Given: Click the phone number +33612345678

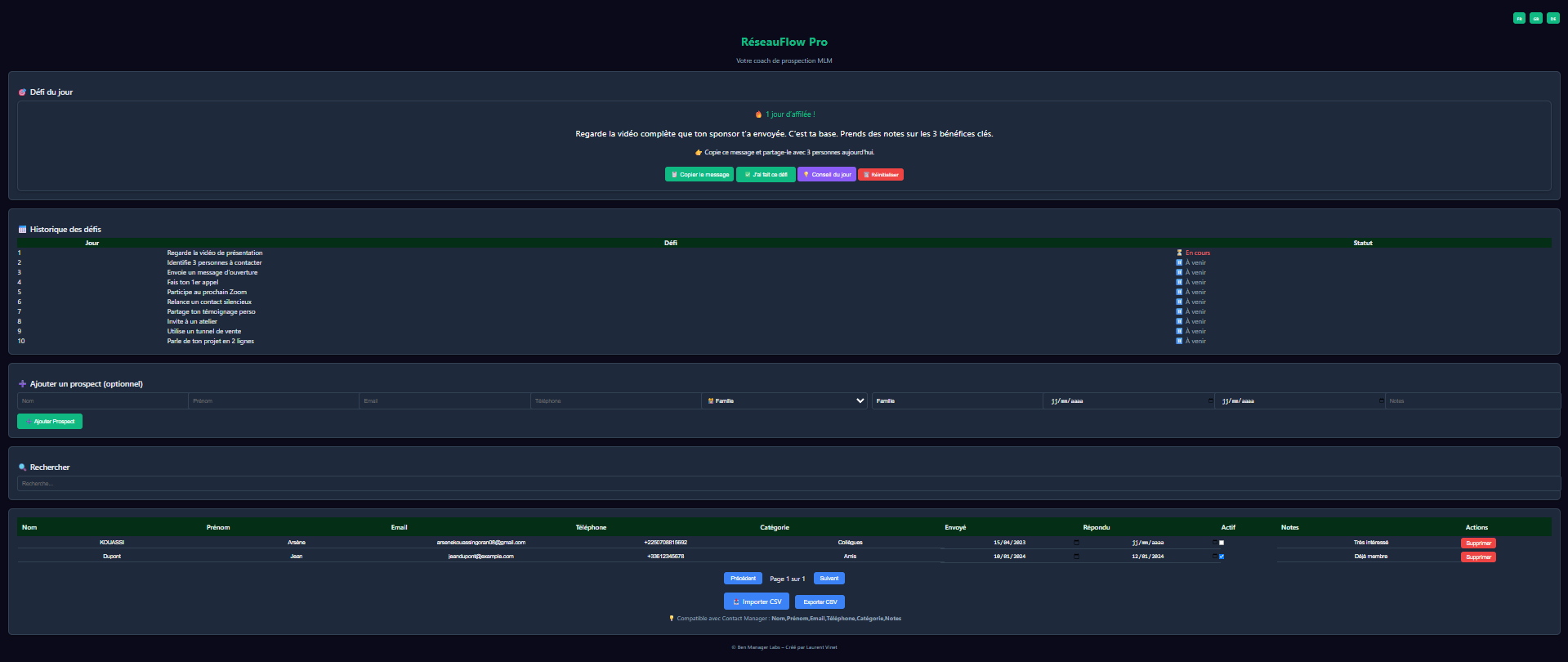Looking at the screenshot, I should pos(666,557).
